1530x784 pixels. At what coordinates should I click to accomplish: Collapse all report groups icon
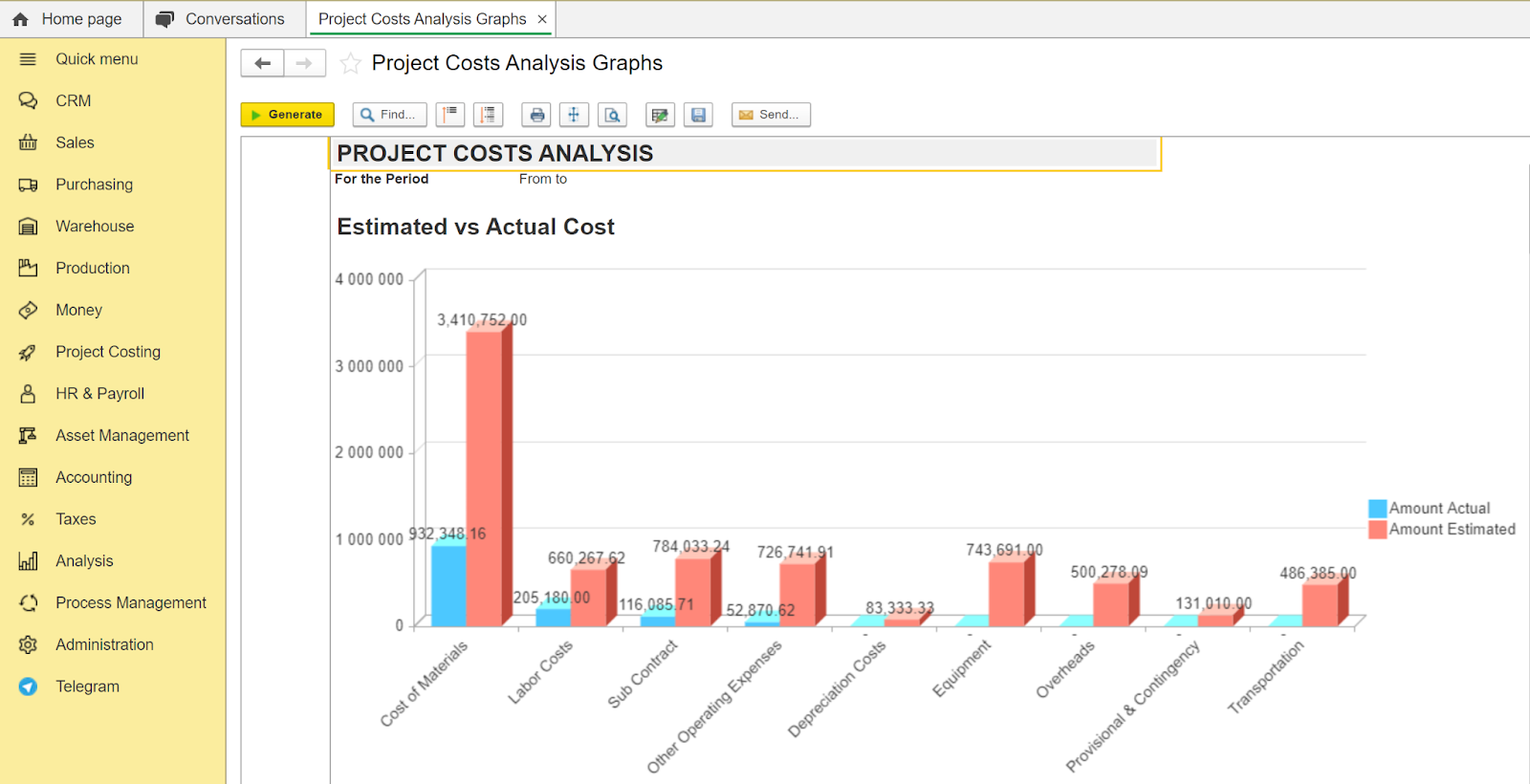coord(450,115)
